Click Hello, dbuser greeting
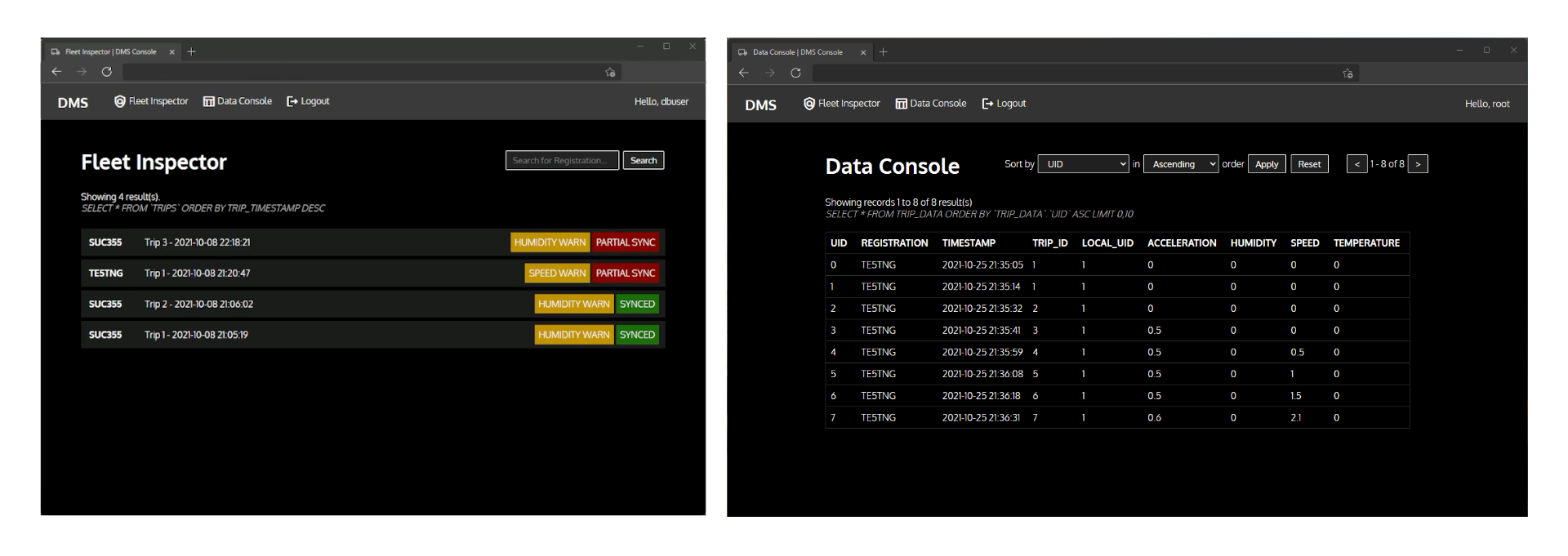Image resolution: width=1568 pixels, height=556 pixels. [x=661, y=102]
